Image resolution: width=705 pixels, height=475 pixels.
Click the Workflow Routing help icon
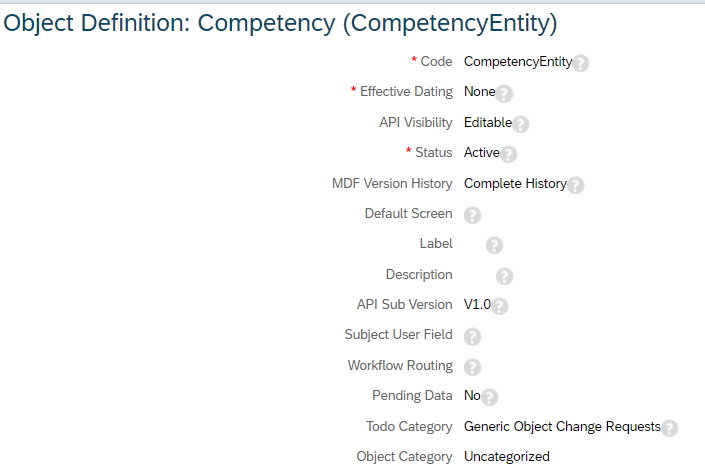[472, 367]
